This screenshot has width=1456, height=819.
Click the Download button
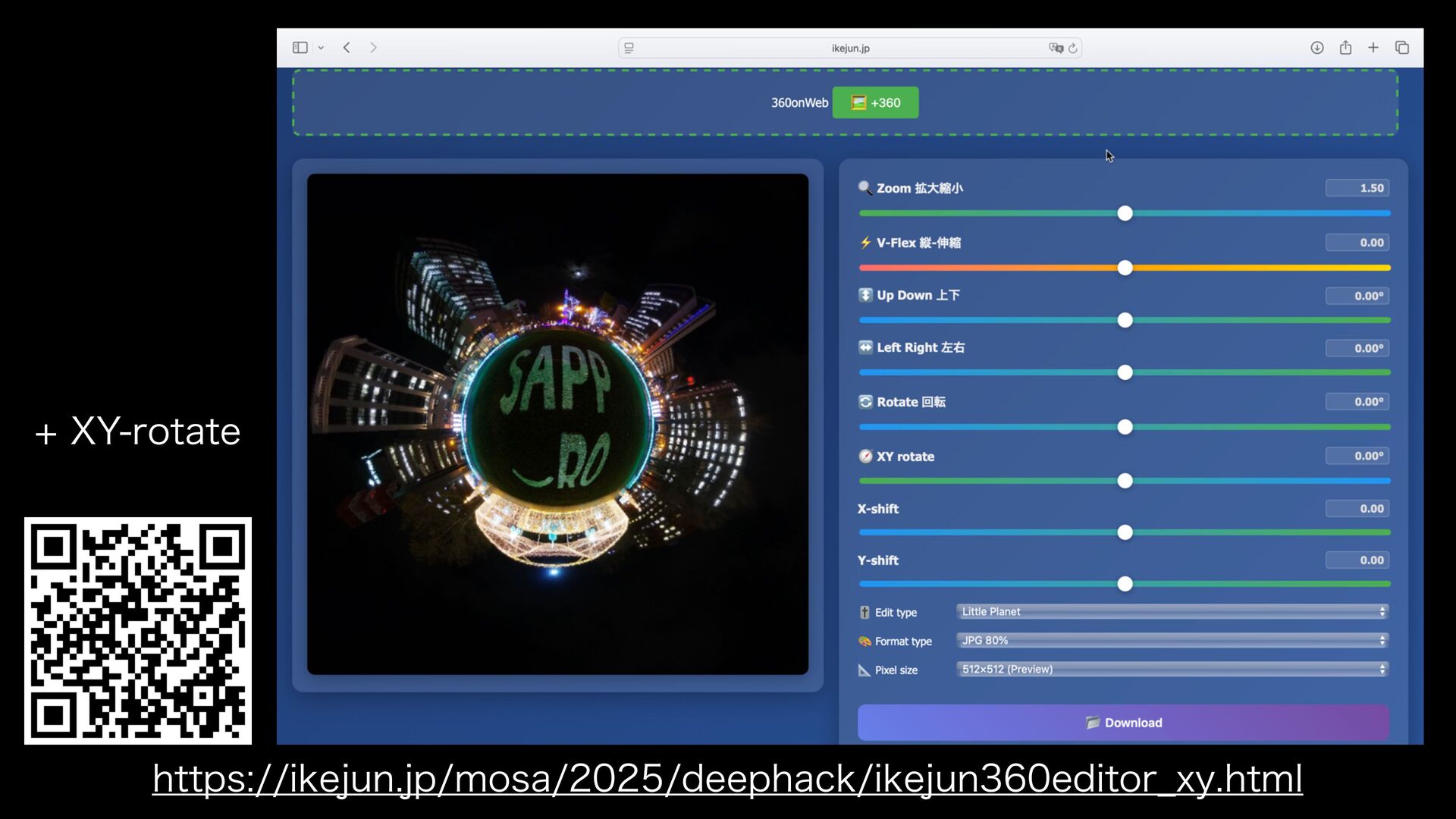[1123, 723]
